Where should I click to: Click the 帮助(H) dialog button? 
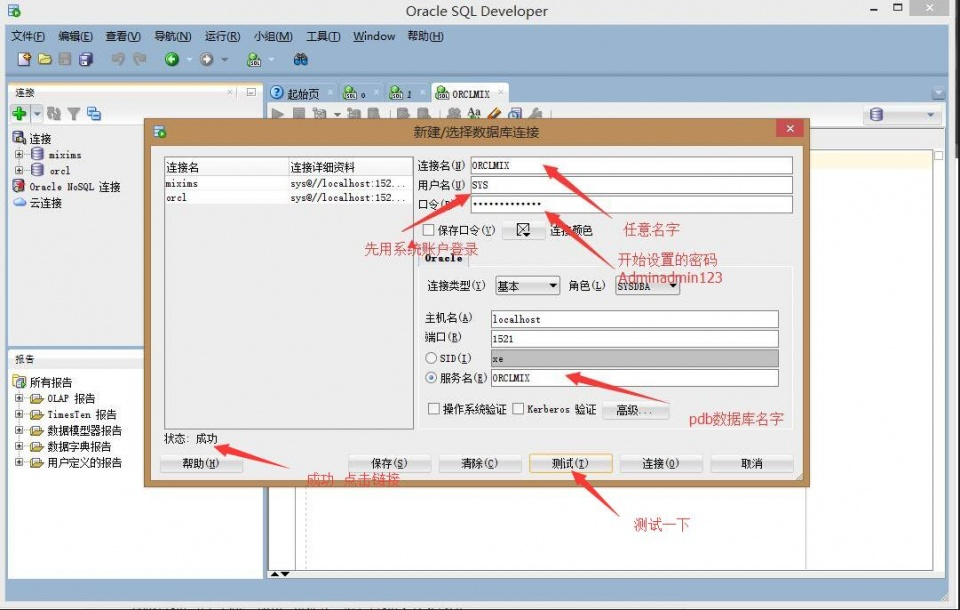pyautogui.click(x=201, y=464)
